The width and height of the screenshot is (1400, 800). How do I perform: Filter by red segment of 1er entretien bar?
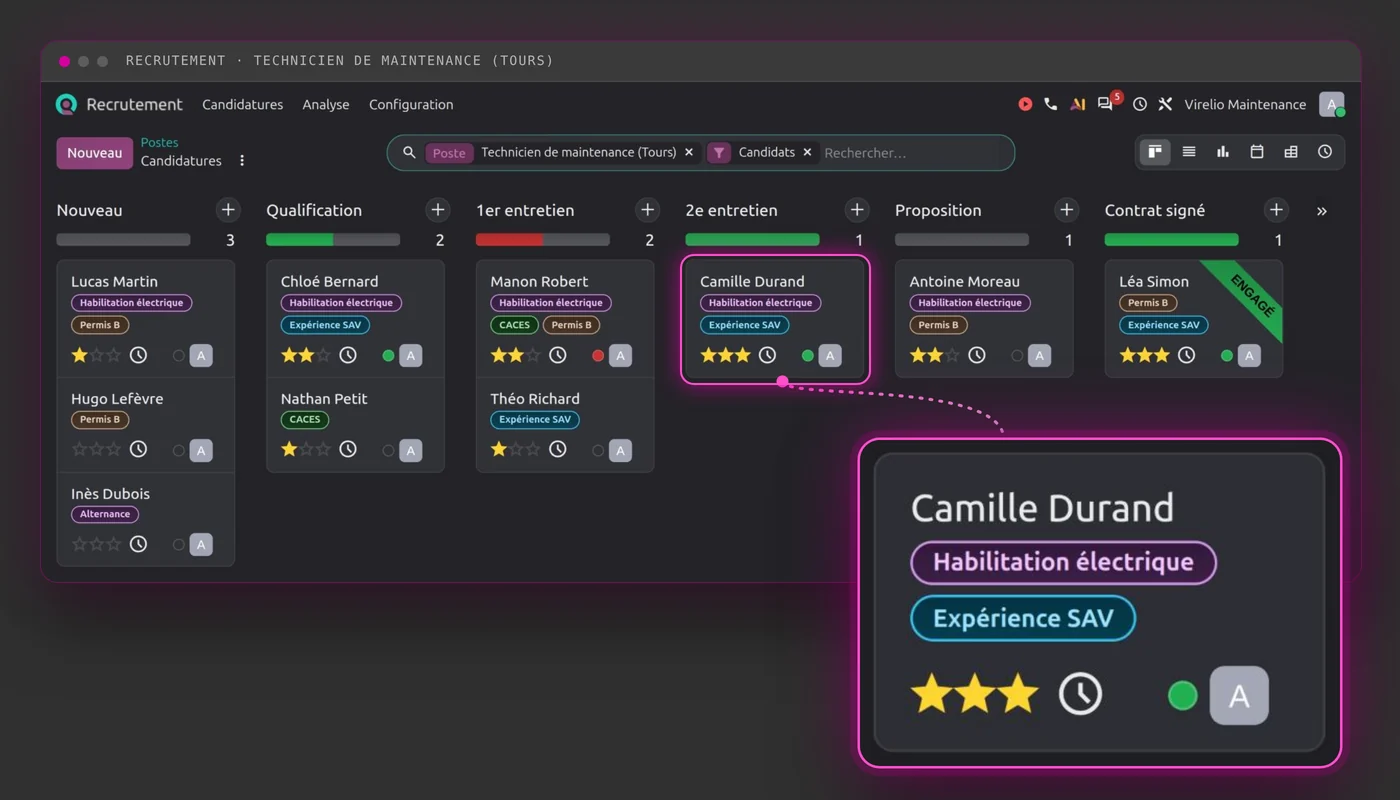point(509,240)
